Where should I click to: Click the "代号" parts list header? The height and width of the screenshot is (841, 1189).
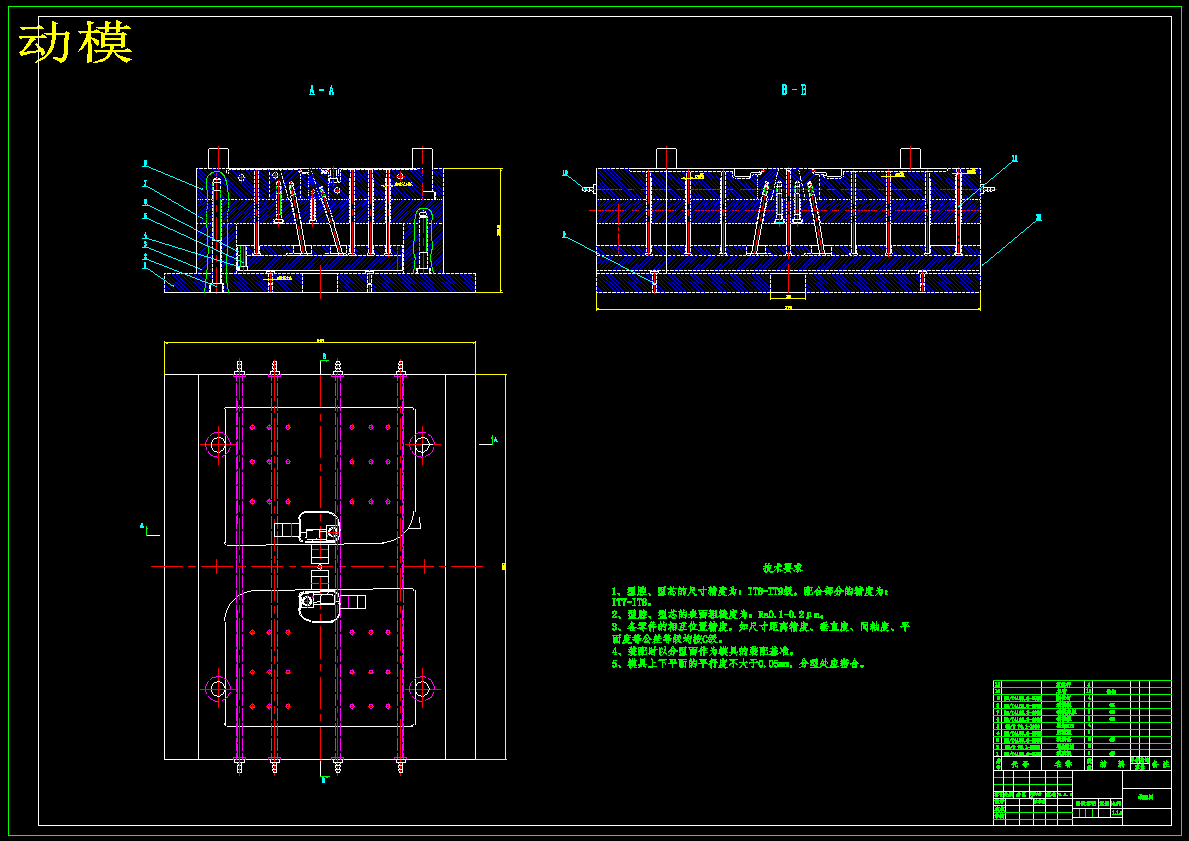pos(1020,764)
